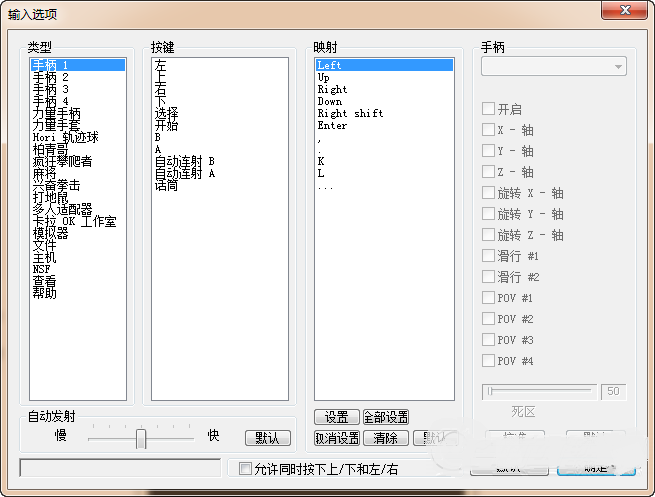This screenshot has height=497, width=655.
Task: Close the 输入选项 dialog window
Action: pos(626,10)
